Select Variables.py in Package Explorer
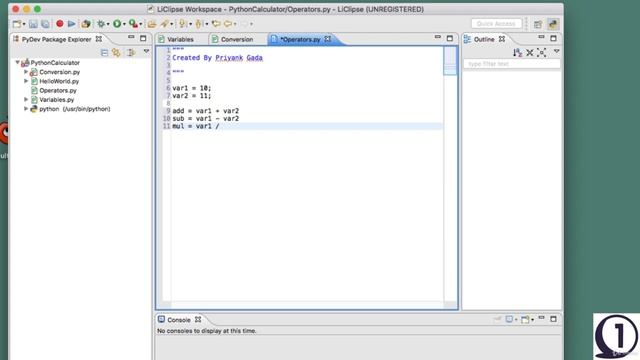 (x=56, y=100)
